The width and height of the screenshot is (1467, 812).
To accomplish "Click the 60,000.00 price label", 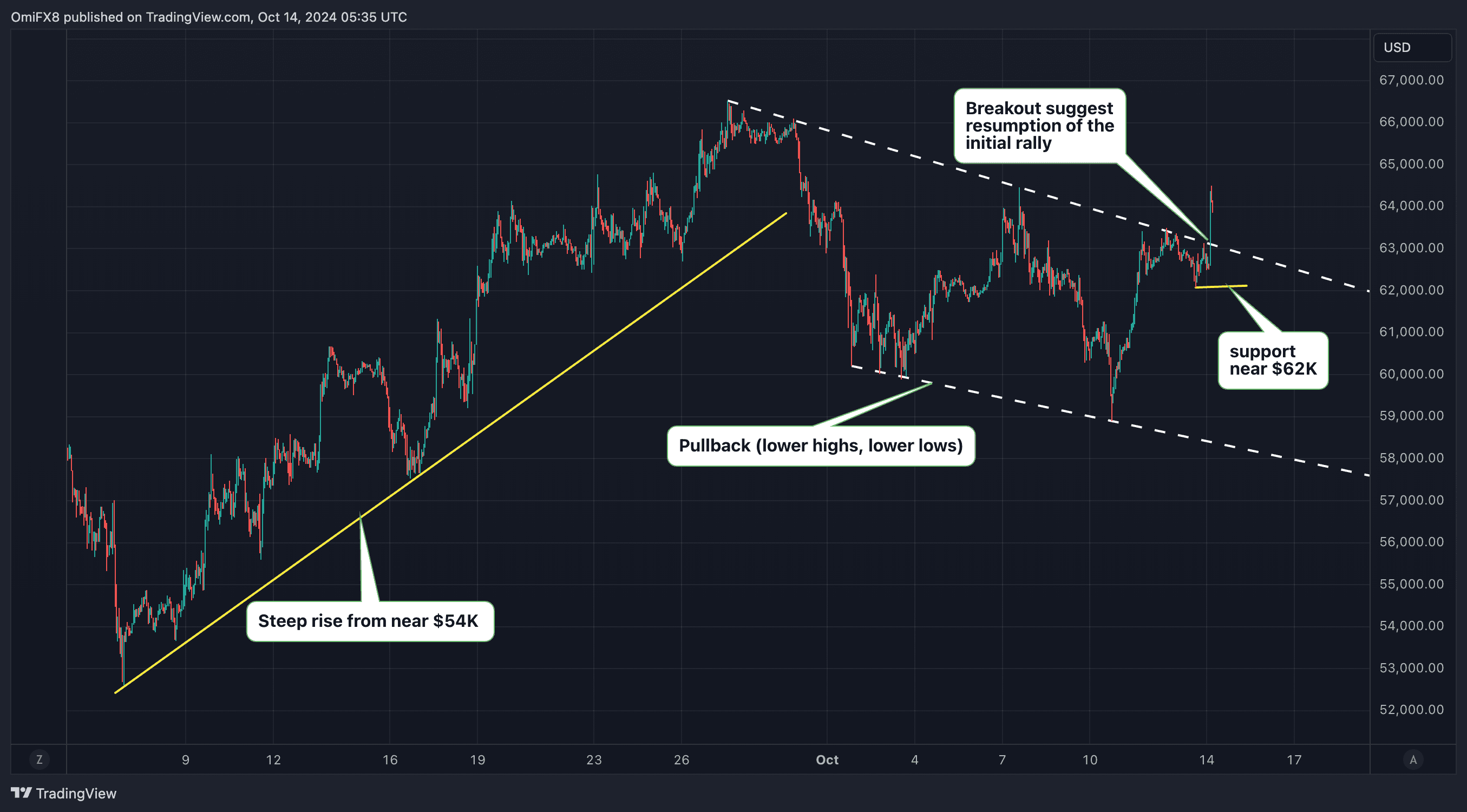I will pos(1412,374).
